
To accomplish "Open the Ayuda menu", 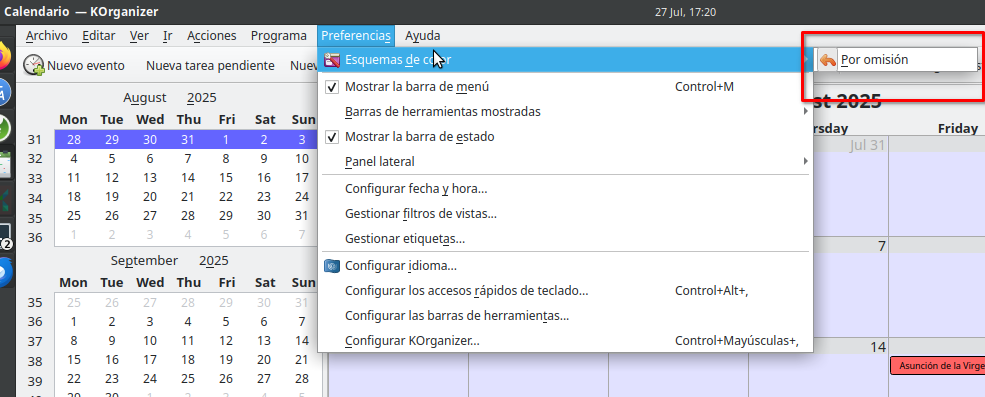I will click(423, 36).
